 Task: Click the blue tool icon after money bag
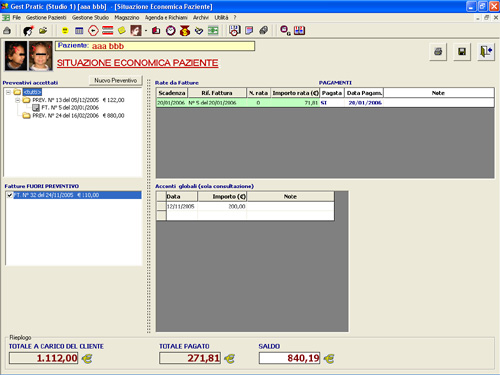pos(199,31)
